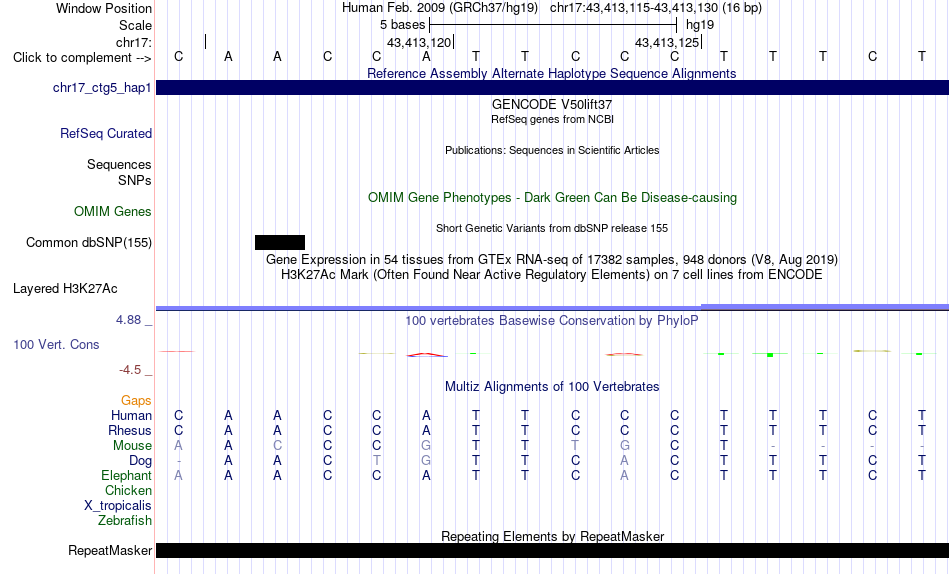Click the GENCODE V50lift37 track title
This screenshot has width=950, height=574.
point(552,104)
